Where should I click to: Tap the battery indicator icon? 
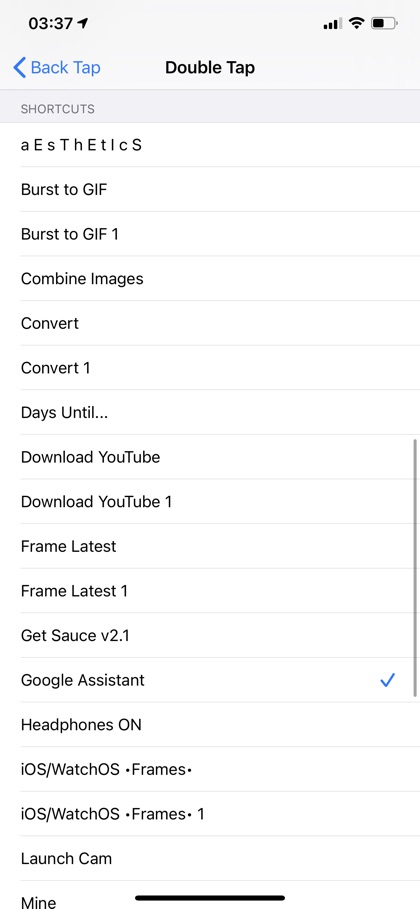tap(385, 24)
